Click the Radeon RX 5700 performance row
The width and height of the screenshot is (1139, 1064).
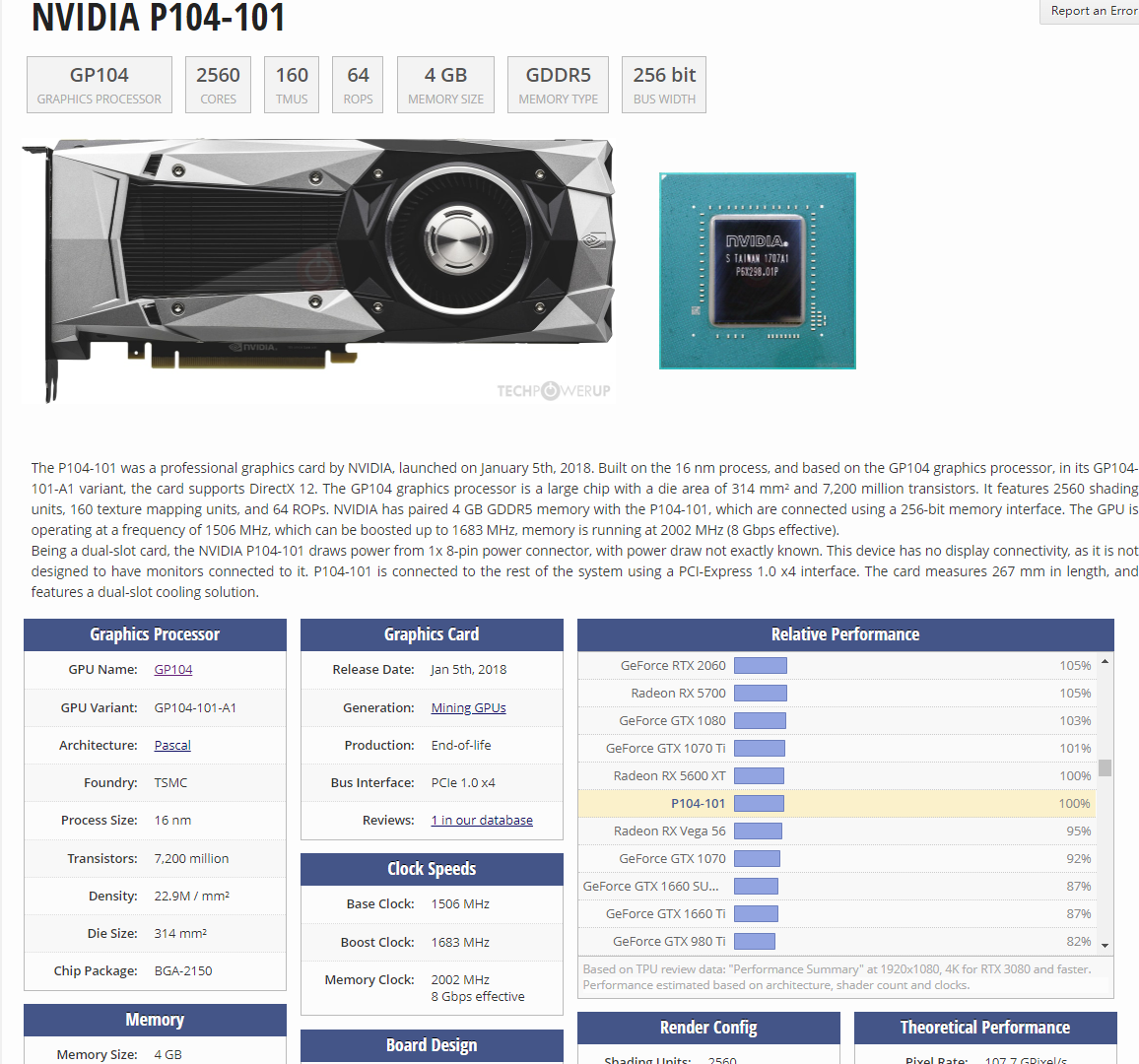pyautogui.click(x=837, y=693)
